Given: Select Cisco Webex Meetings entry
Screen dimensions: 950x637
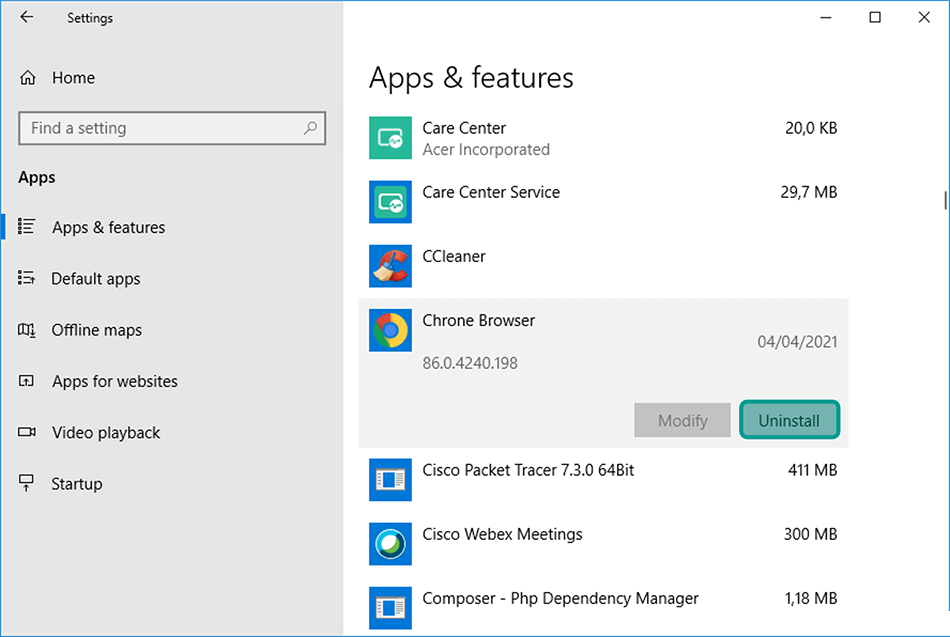Looking at the screenshot, I should pos(502,534).
